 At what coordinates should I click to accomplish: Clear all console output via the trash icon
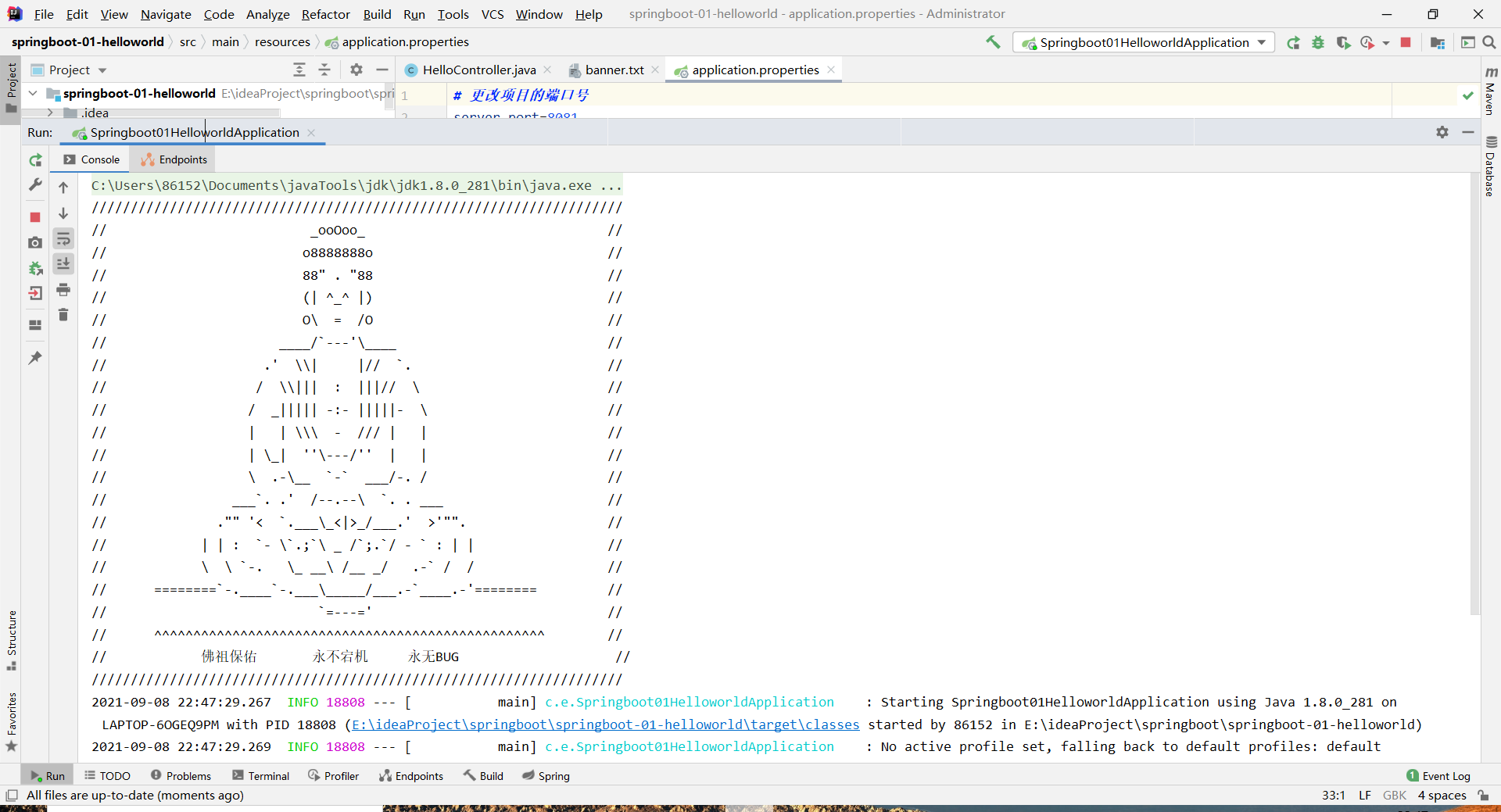pos(63,315)
